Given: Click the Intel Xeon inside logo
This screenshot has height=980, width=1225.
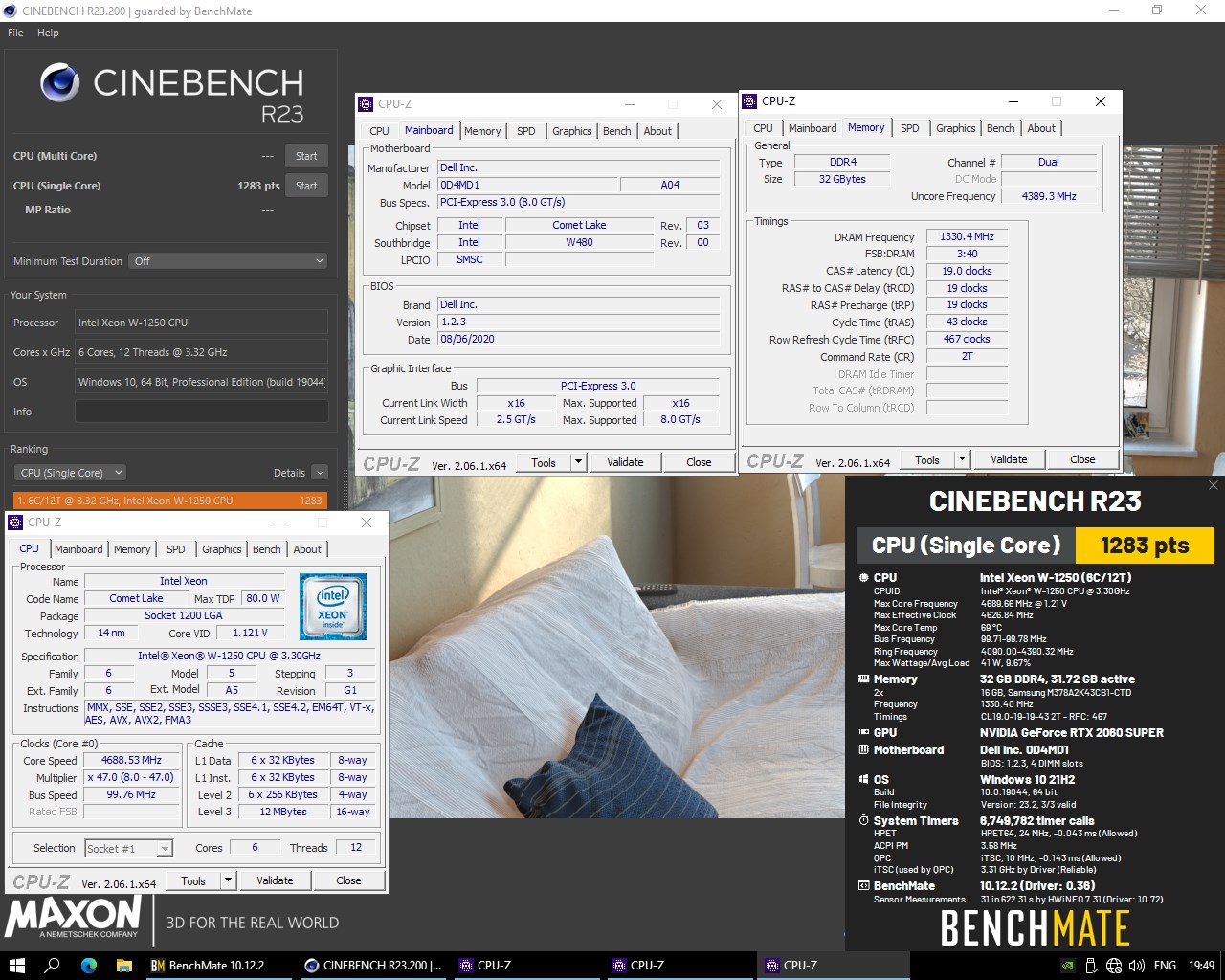Looking at the screenshot, I should point(333,607).
